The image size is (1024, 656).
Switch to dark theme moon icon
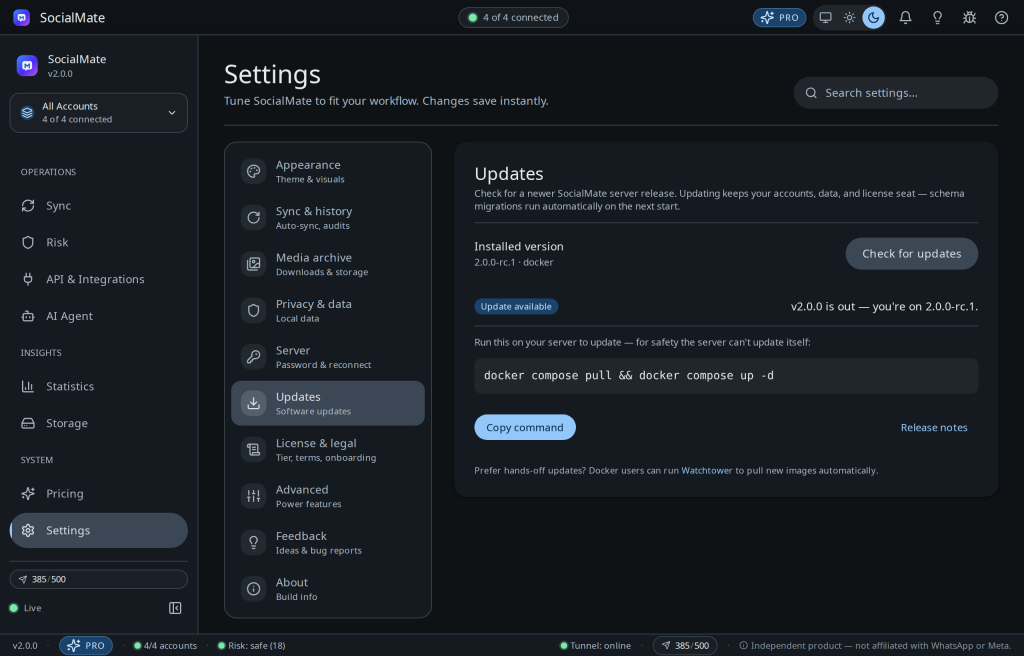(874, 18)
